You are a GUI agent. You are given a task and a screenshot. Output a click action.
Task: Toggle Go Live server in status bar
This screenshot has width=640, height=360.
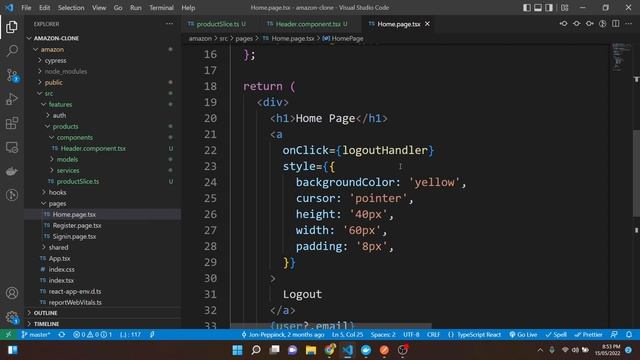pyautogui.click(x=523, y=334)
